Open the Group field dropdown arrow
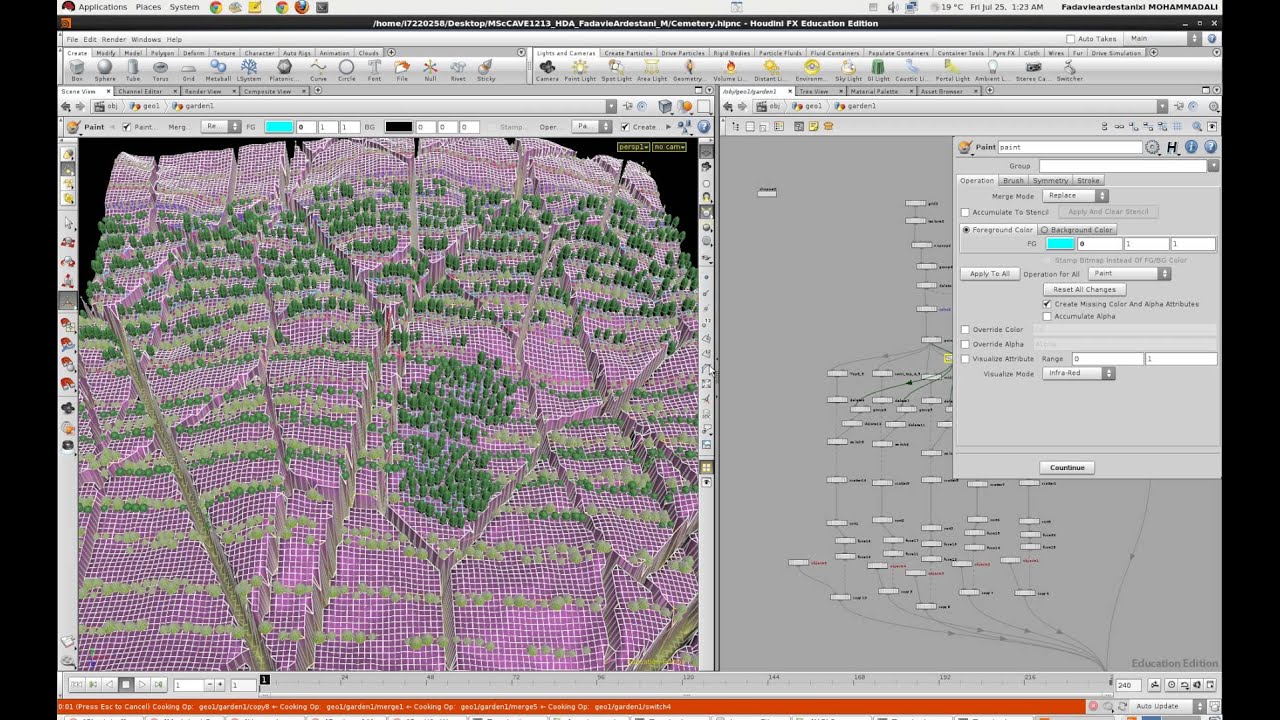This screenshot has height=720, width=1280. tap(1213, 166)
